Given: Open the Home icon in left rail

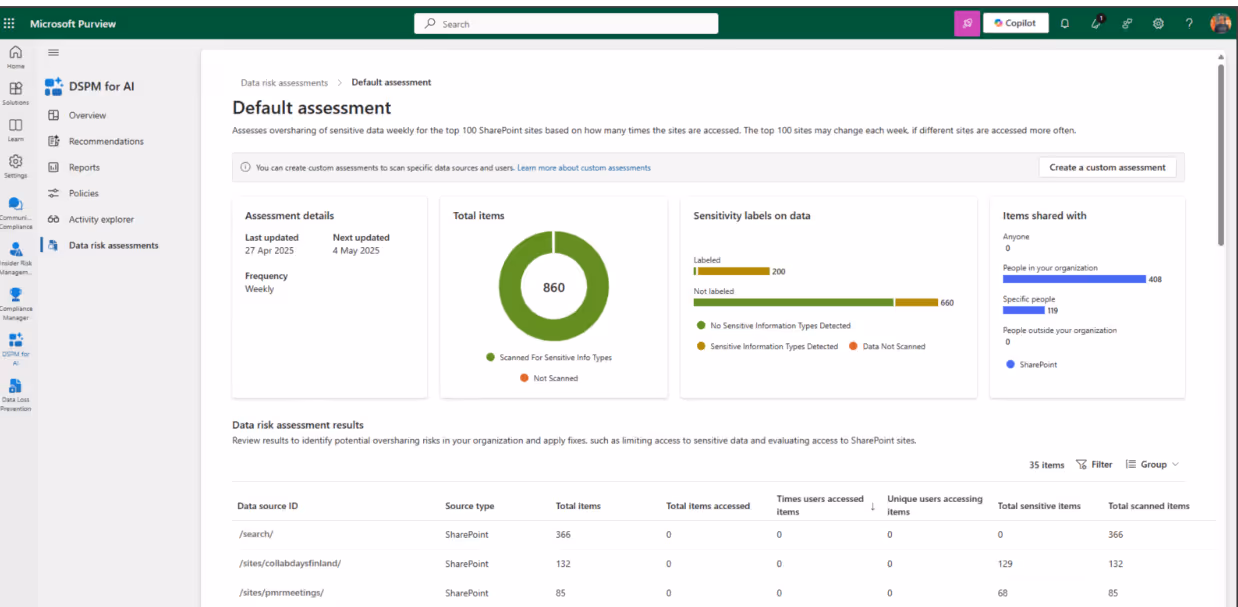Looking at the screenshot, I should (15, 56).
